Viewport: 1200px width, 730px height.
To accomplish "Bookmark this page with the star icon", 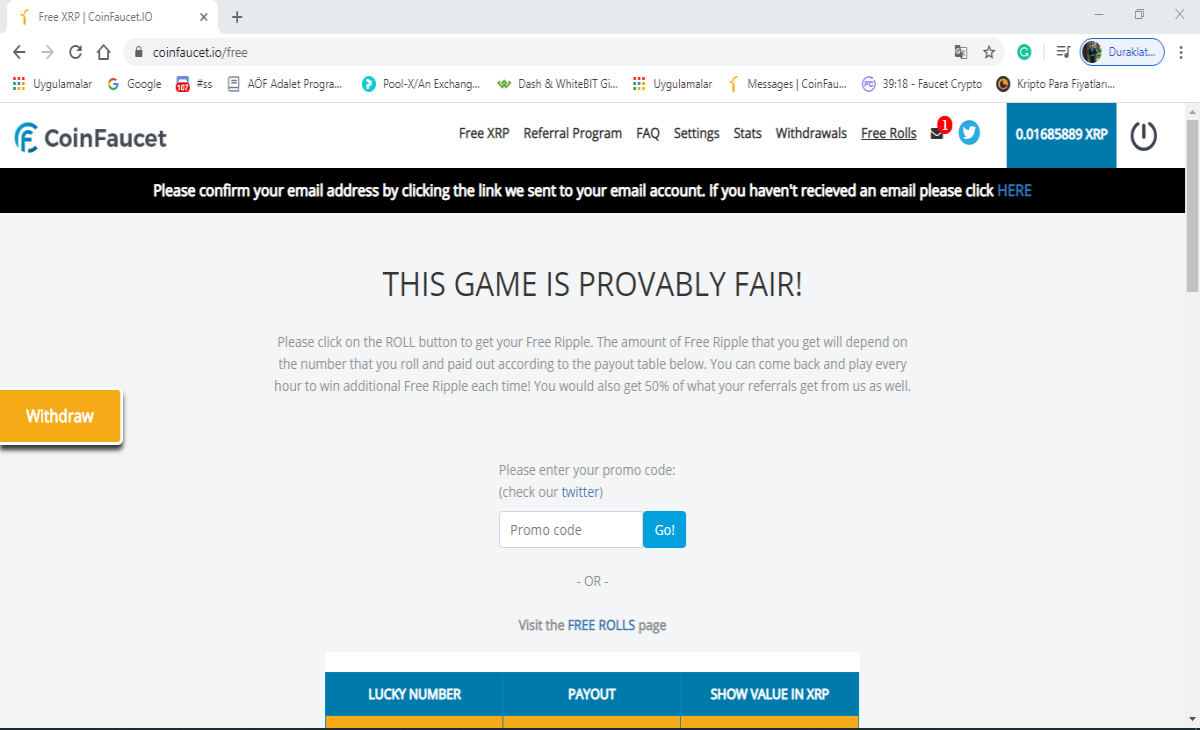I will pos(989,52).
